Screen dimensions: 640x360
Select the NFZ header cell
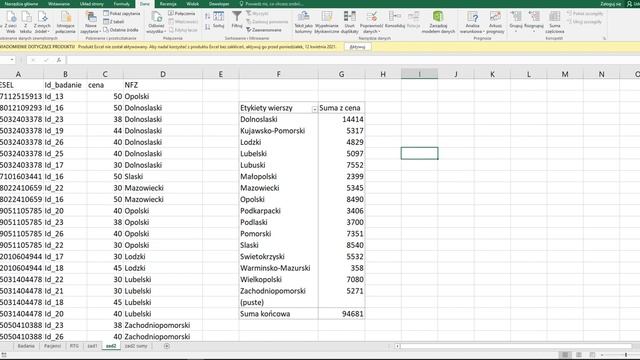pos(163,85)
